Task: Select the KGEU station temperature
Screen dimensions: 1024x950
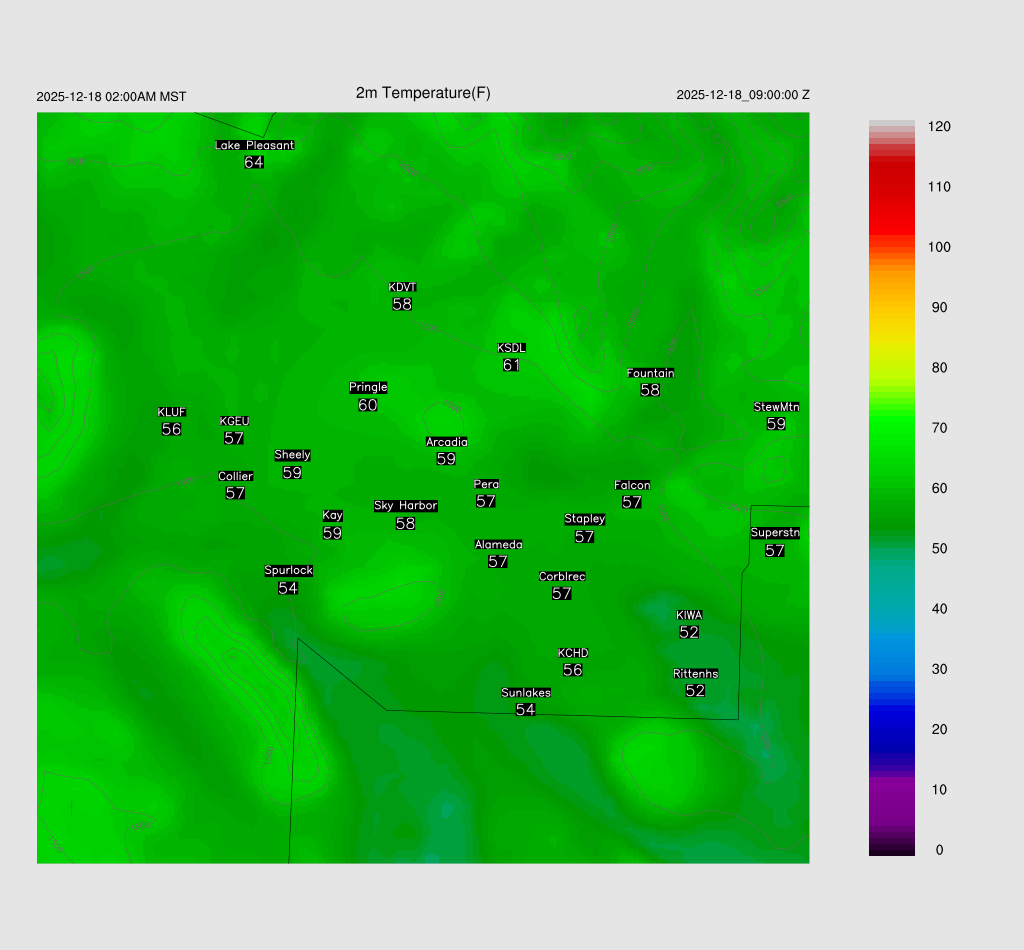Action: point(234,438)
